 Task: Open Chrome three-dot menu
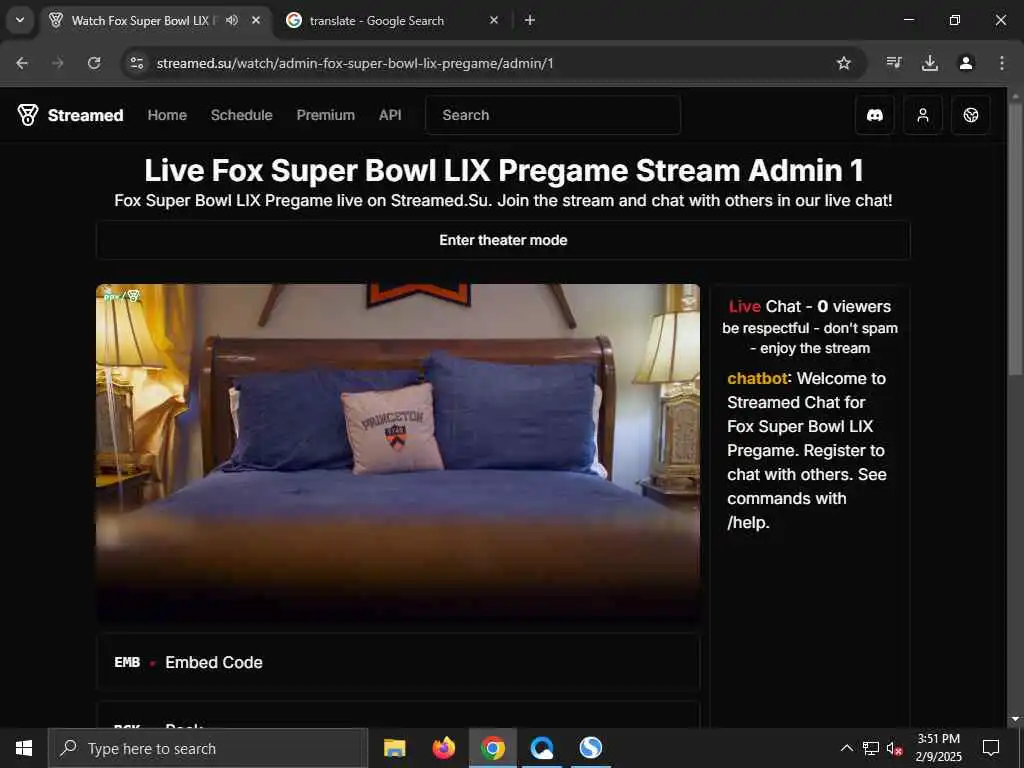click(x=1002, y=63)
